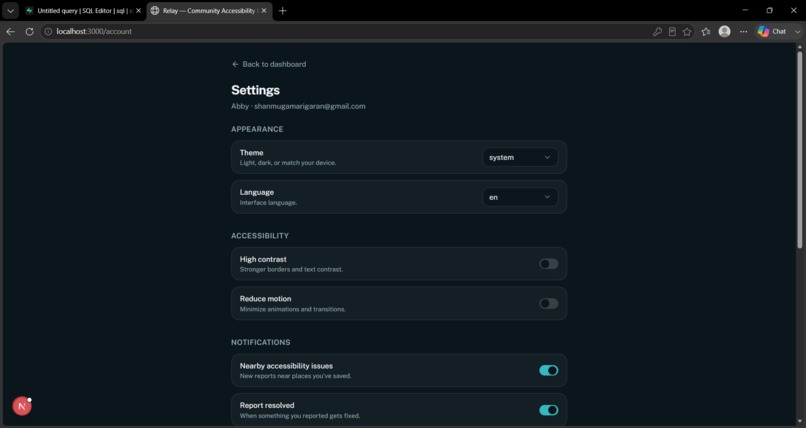The height and width of the screenshot is (428, 806).
Task: Click the Back to dashboard link
Action: (x=269, y=64)
